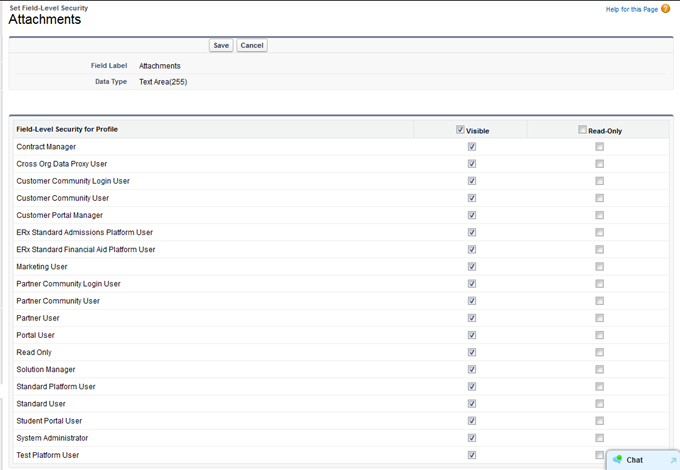Screen dimensions: 680x470
Task: Enable Read-Only for Standard User
Action: coord(600,404)
